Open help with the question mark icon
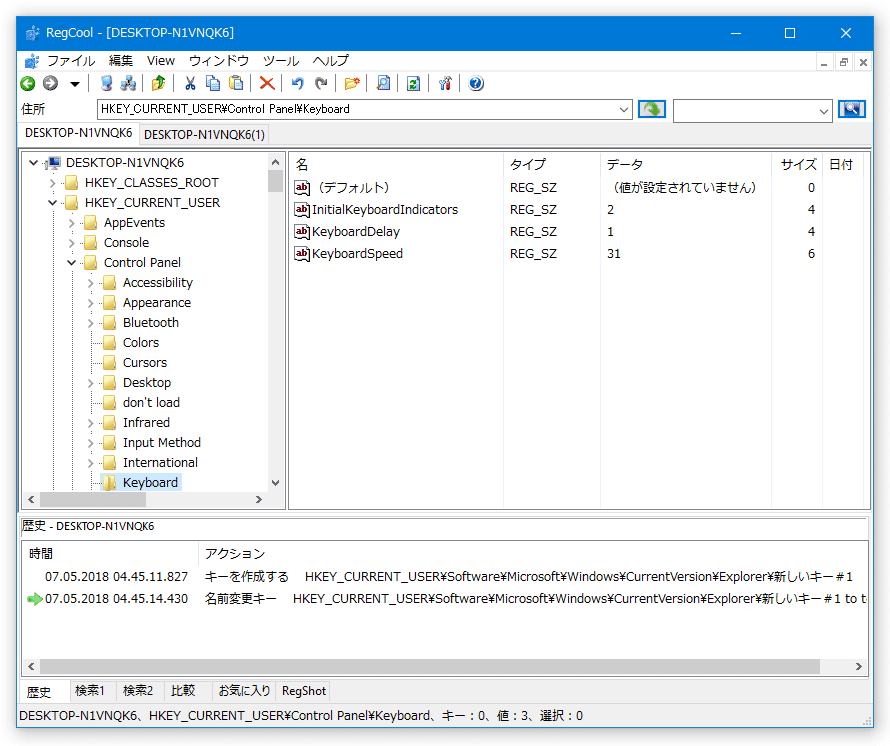Screen dimensions: 890x746 pos(476,84)
